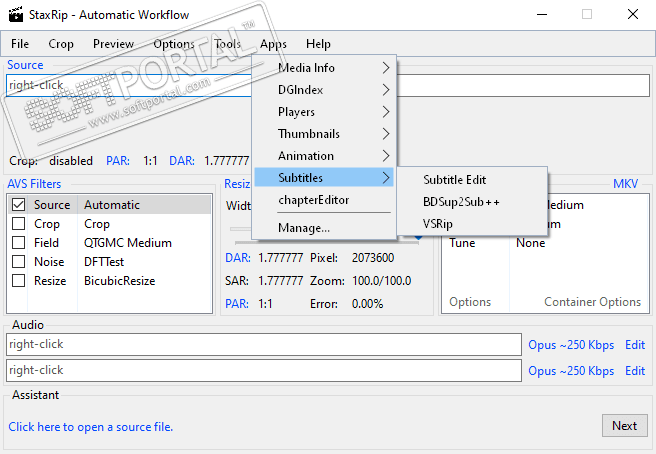Image resolution: width=656 pixels, height=454 pixels.
Task: Enable the Noise filter checkbox
Action: (x=18, y=262)
